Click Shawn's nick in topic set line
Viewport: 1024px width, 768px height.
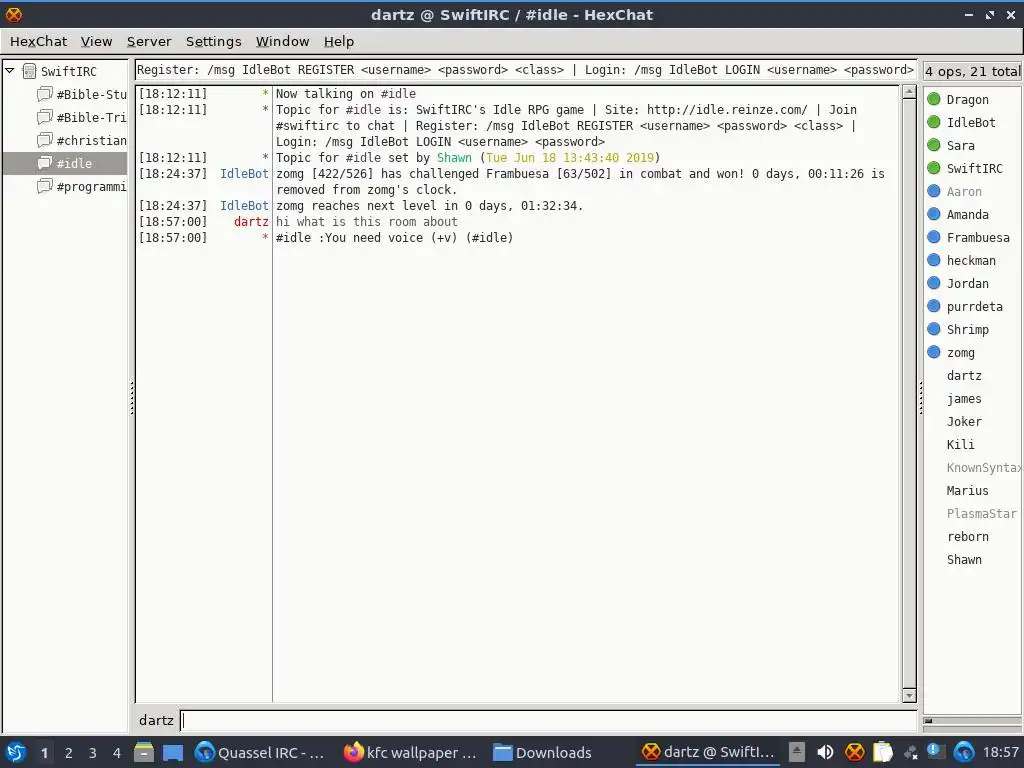[x=454, y=157]
